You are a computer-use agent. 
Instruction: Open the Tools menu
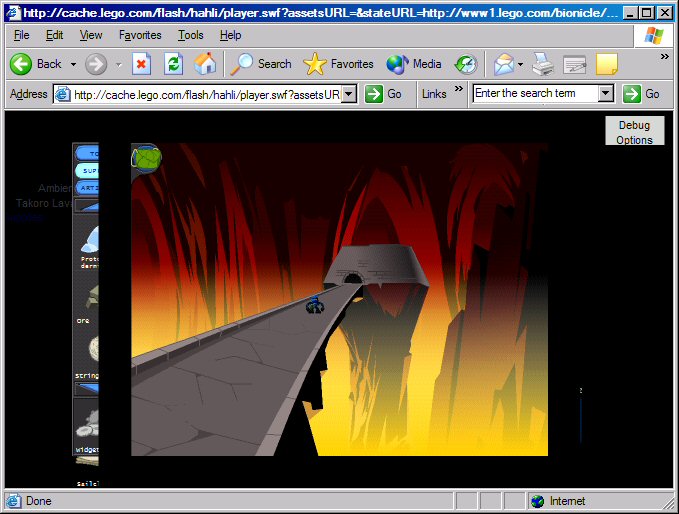pos(191,35)
